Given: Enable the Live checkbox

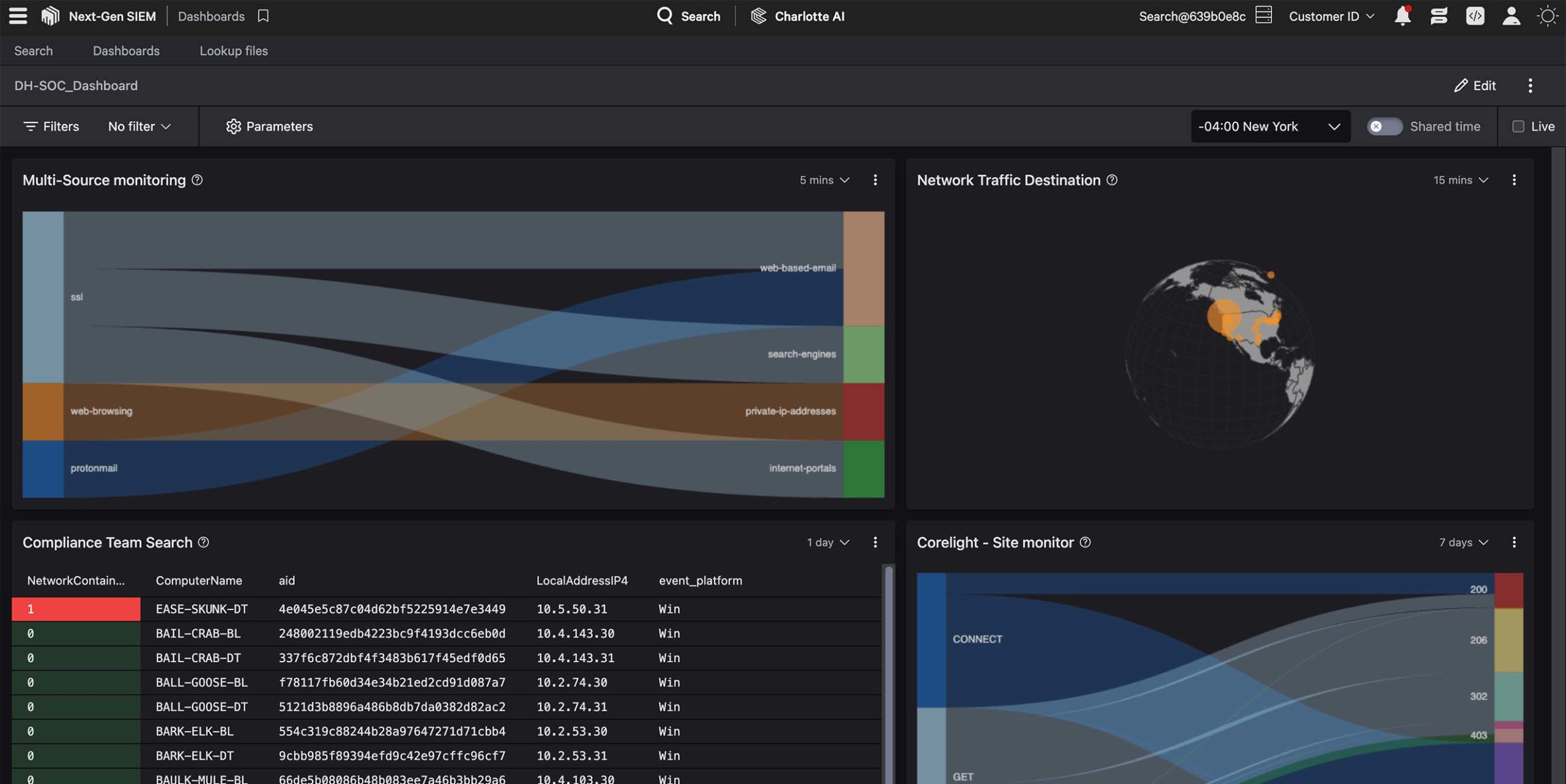Looking at the screenshot, I should click(x=1518, y=127).
